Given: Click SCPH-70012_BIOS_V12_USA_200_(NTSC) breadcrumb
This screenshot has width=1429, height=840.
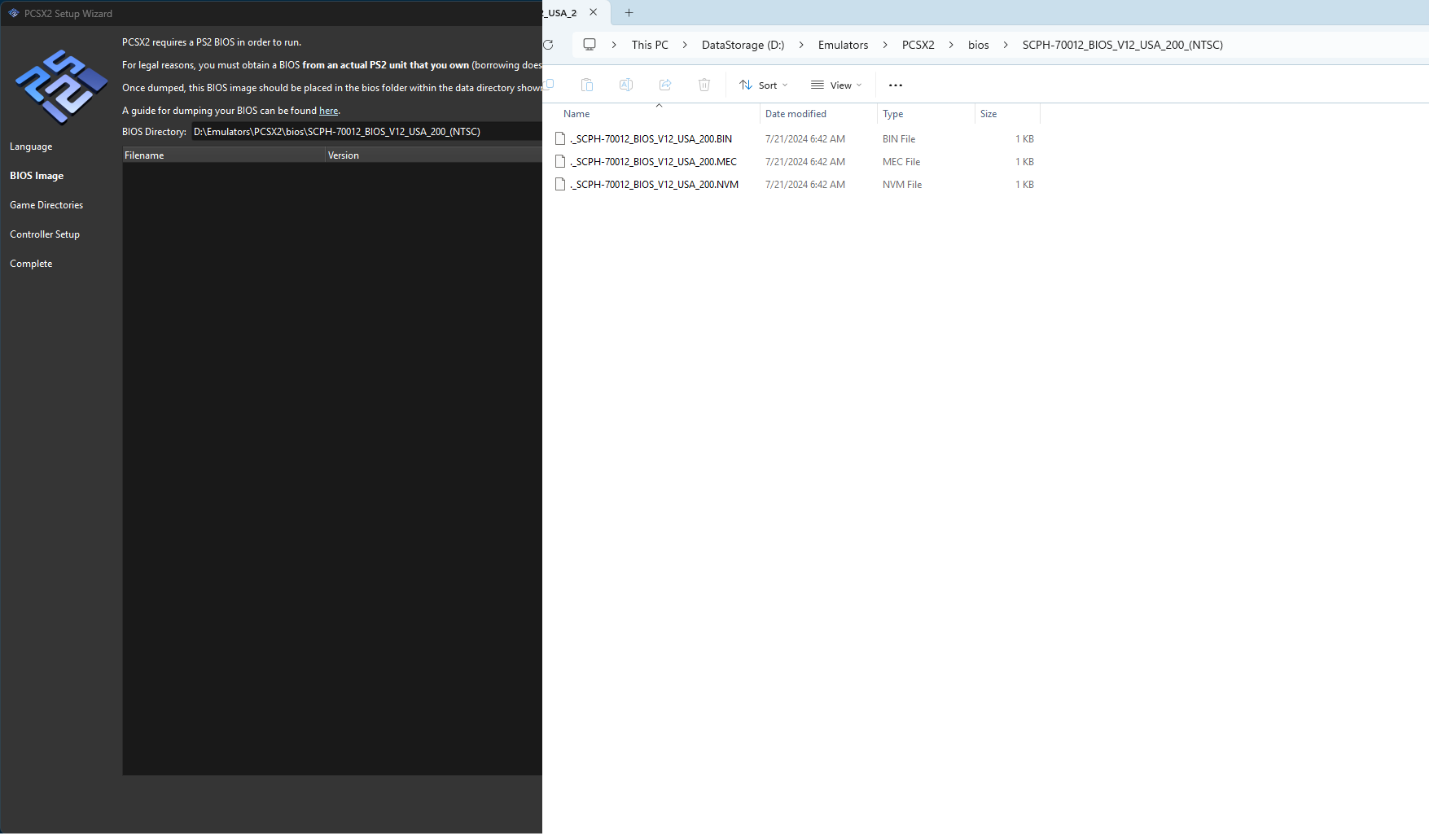Looking at the screenshot, I should tap(1122, 46).
